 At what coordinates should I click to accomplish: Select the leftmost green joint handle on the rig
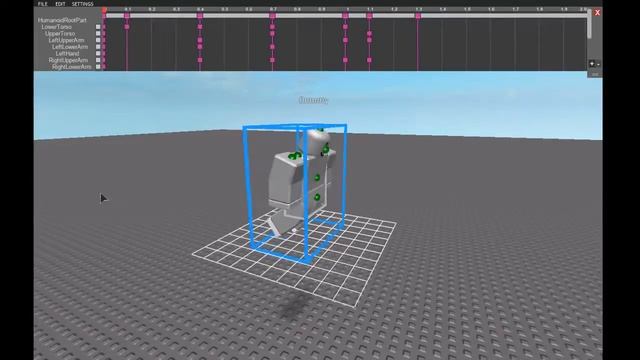pyautogui.click(x=292, y=156)
